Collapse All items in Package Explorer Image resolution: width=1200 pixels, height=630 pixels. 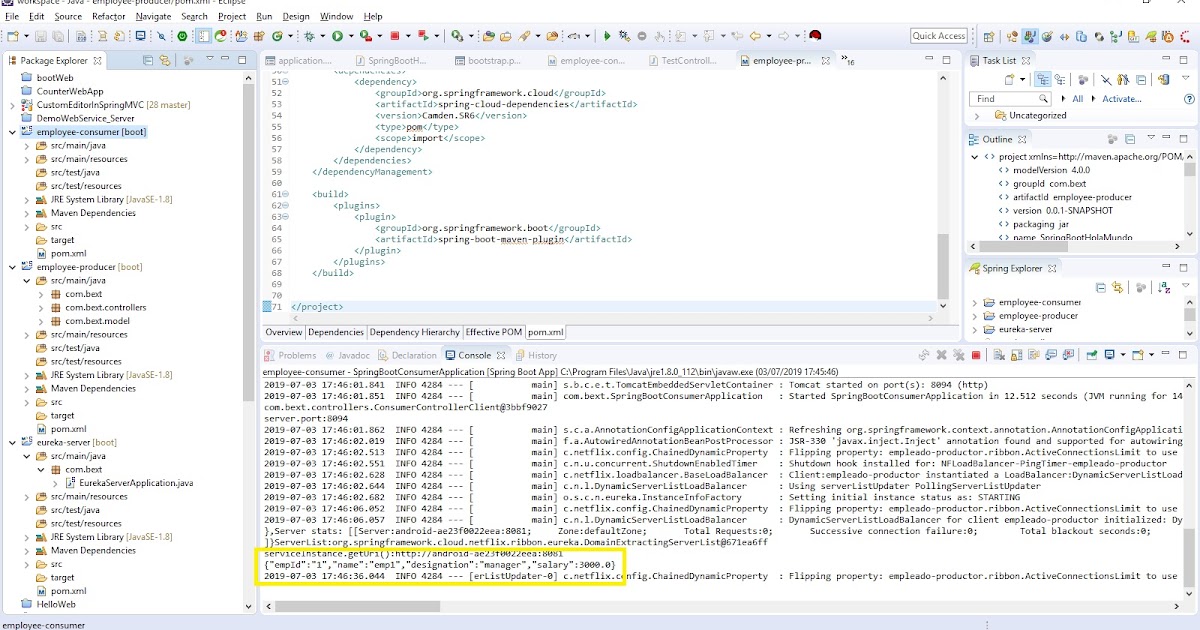(148, 60)
